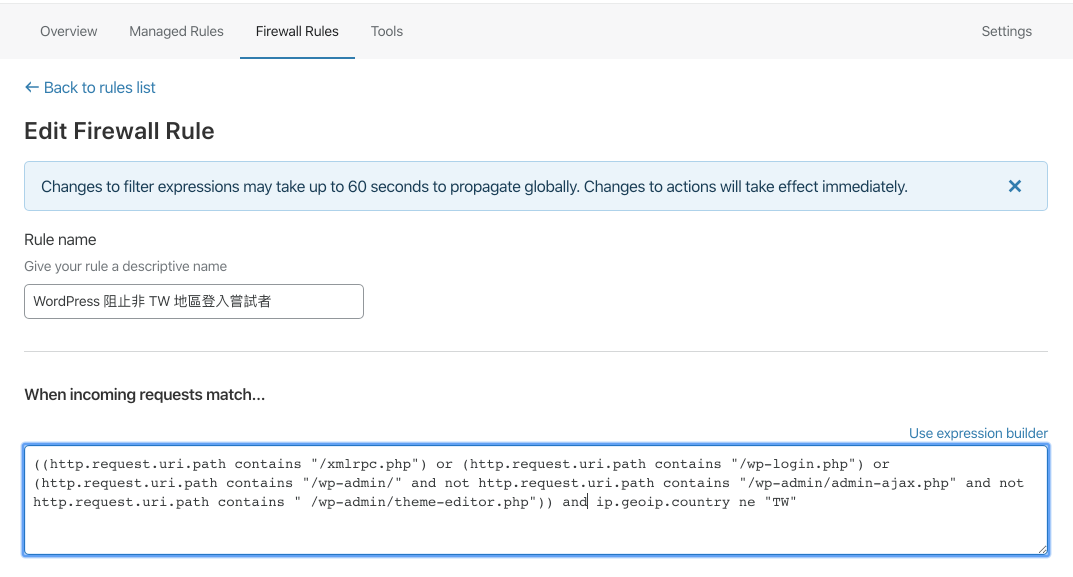The height and width of the screenshot is (577, 1073).
Task: Switch to the Managed Rules tab
Action: (x=176, y=31)
